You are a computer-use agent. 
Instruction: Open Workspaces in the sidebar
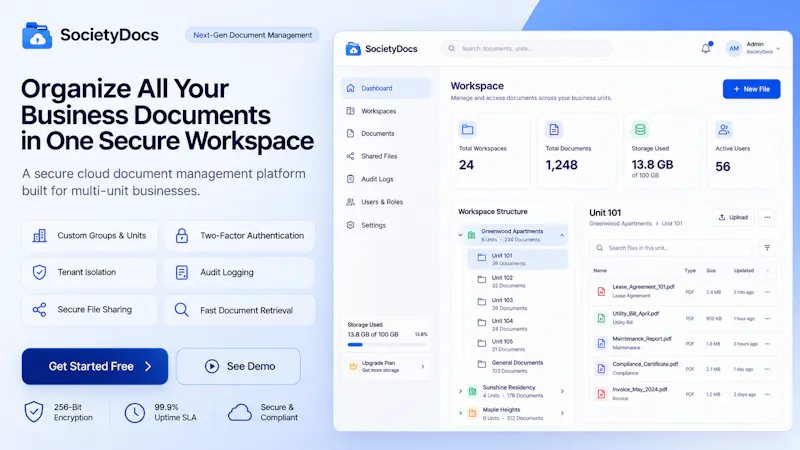coord(386,111)
